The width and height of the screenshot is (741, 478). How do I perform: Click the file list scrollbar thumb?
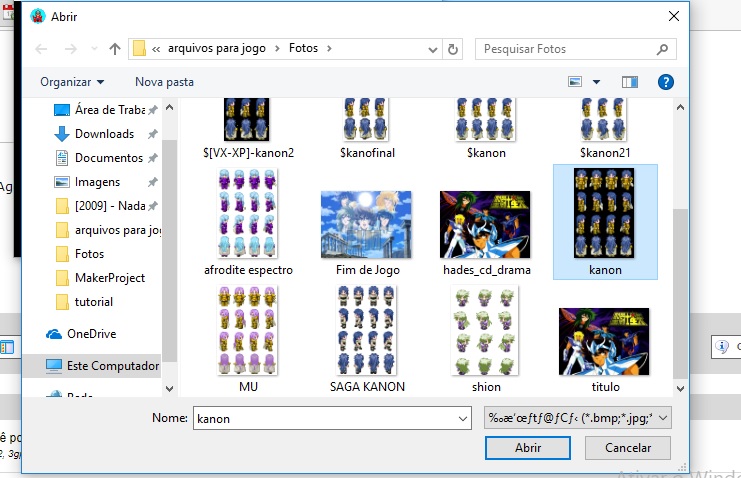(x=680, y=293)
